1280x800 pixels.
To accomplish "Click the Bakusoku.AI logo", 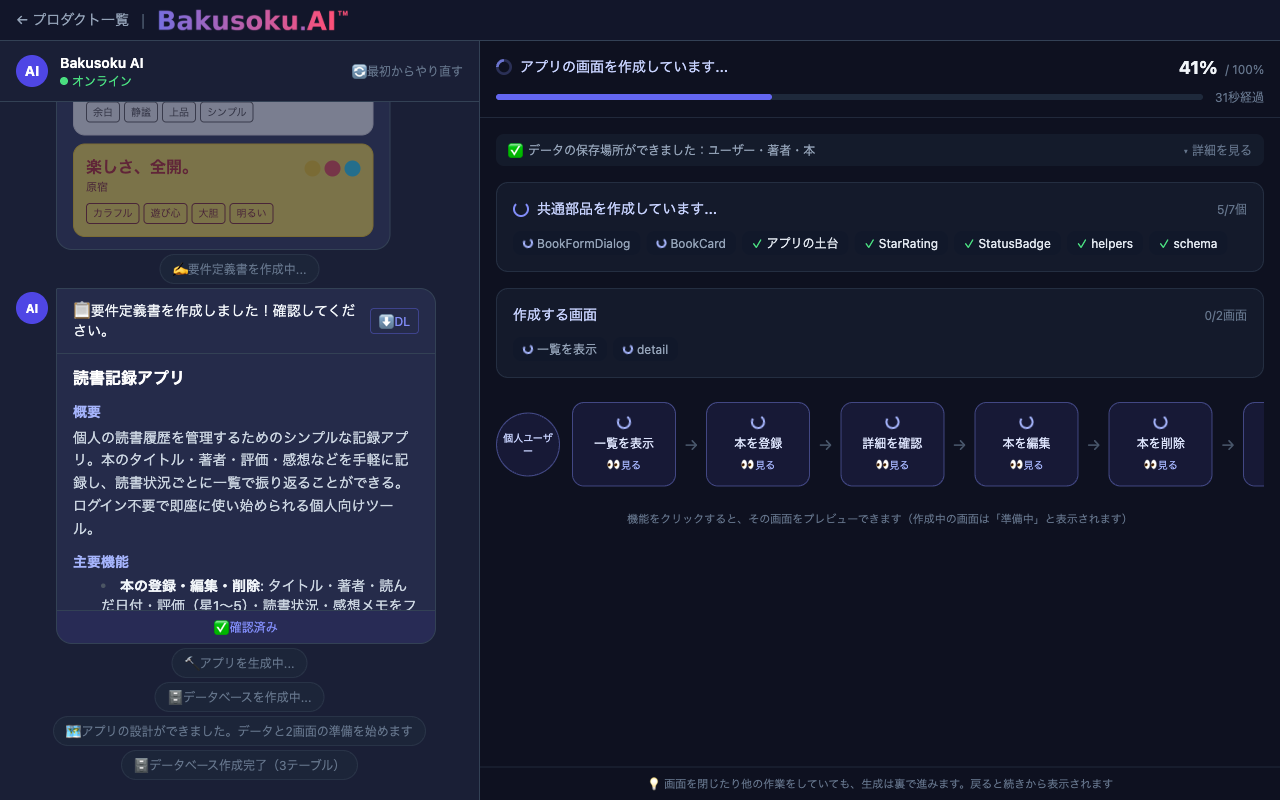I will 253,20.
